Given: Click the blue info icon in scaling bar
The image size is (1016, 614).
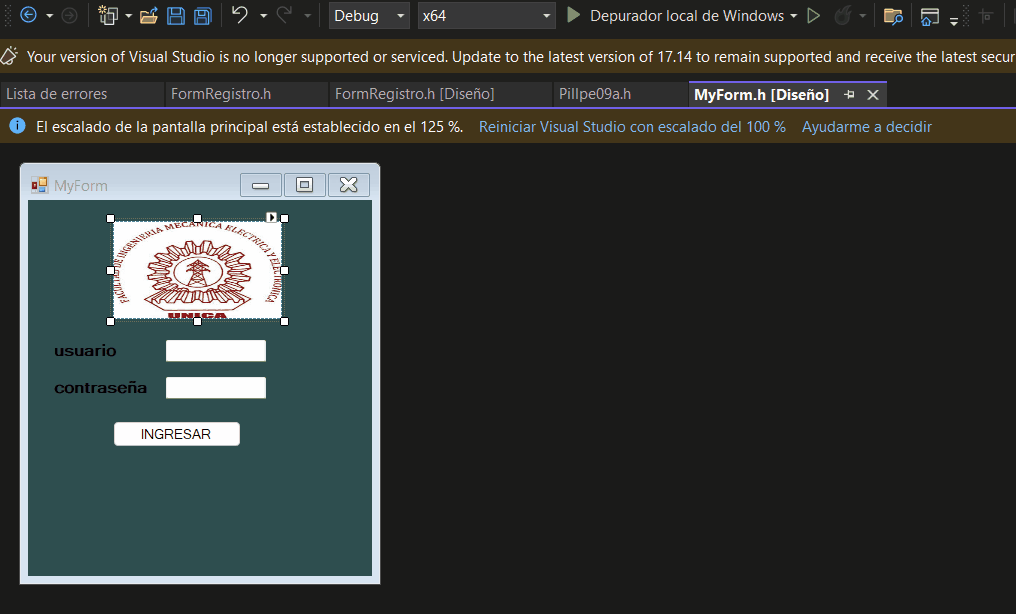Looking at the screenshot, I should point(17,126).
